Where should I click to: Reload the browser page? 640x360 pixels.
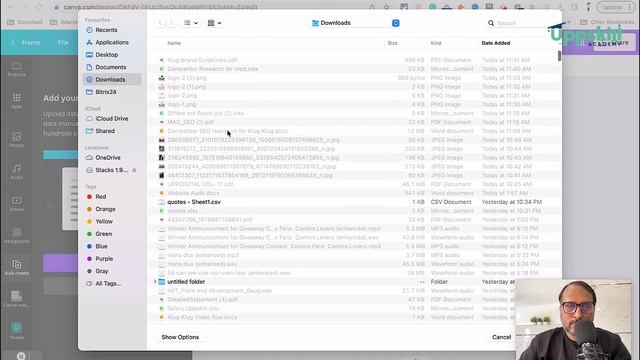(x=39, y=7)
